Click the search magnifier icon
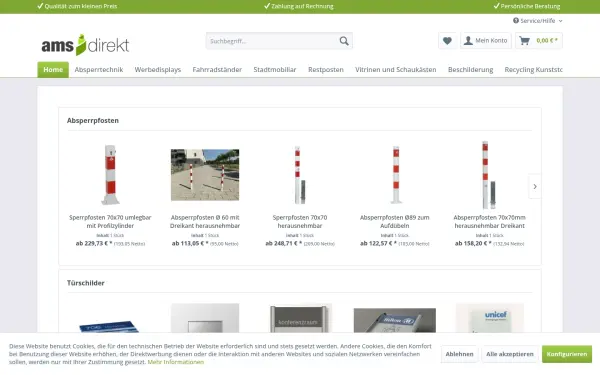Viewport: 600px width, 375px height. (344, 41)
